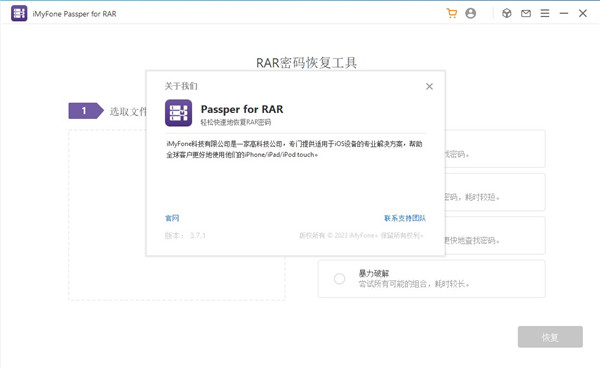Click the cube icon in title bar
Screen dimensions: 600x368
point(507,13)
